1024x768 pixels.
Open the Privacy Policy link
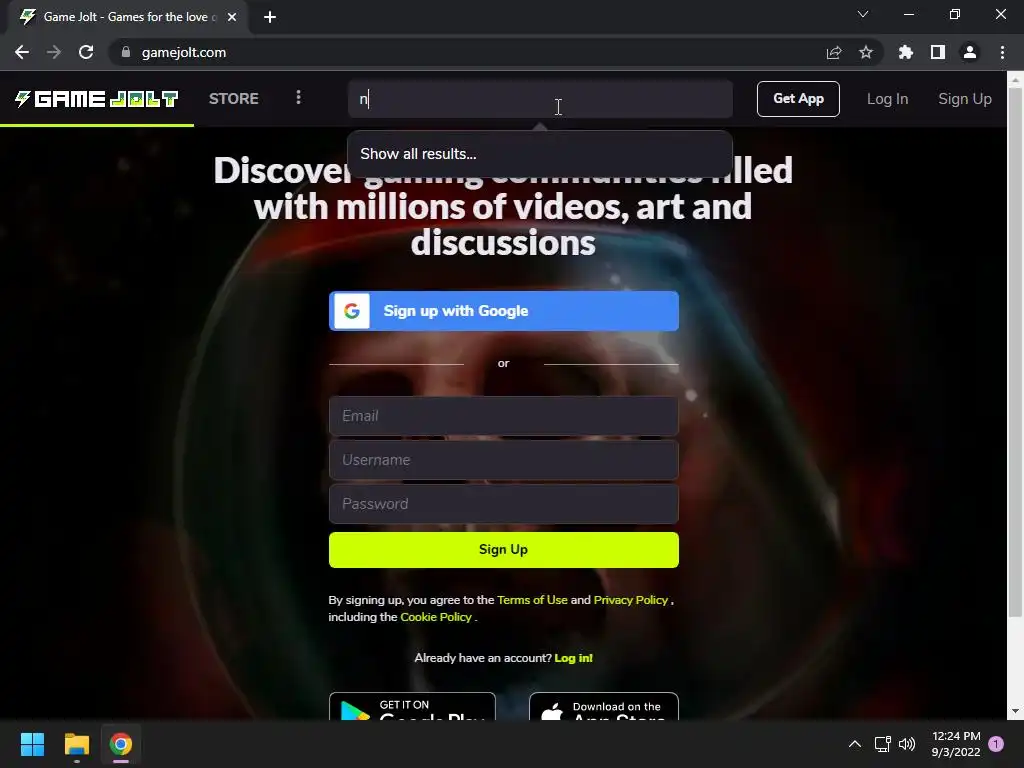[631, 600]
